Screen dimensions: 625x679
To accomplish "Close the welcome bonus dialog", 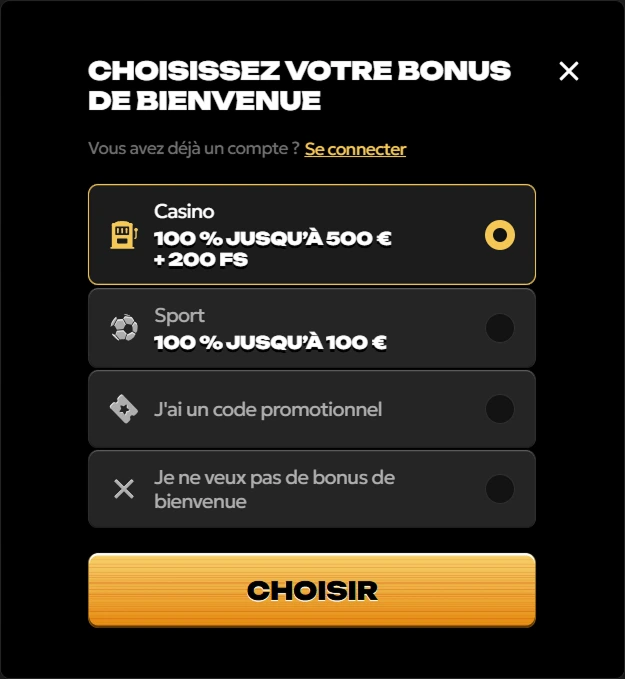I will coord(569,71).
